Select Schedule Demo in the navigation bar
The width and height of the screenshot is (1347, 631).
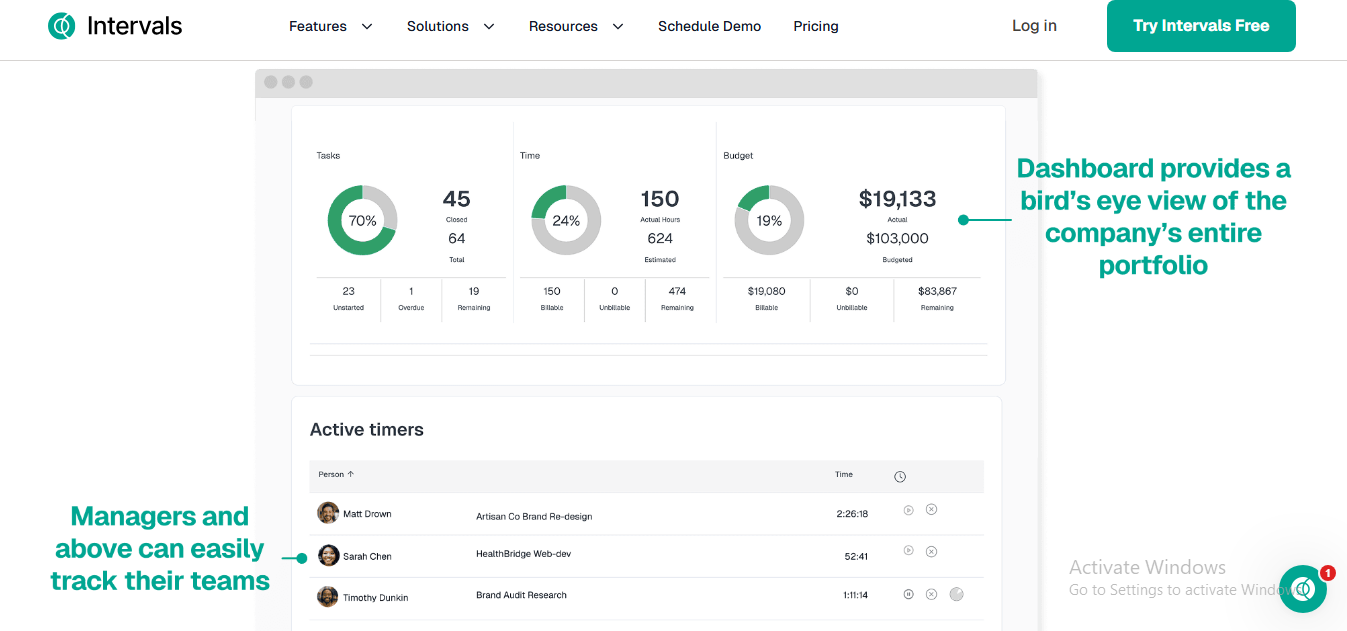[709, 26]
